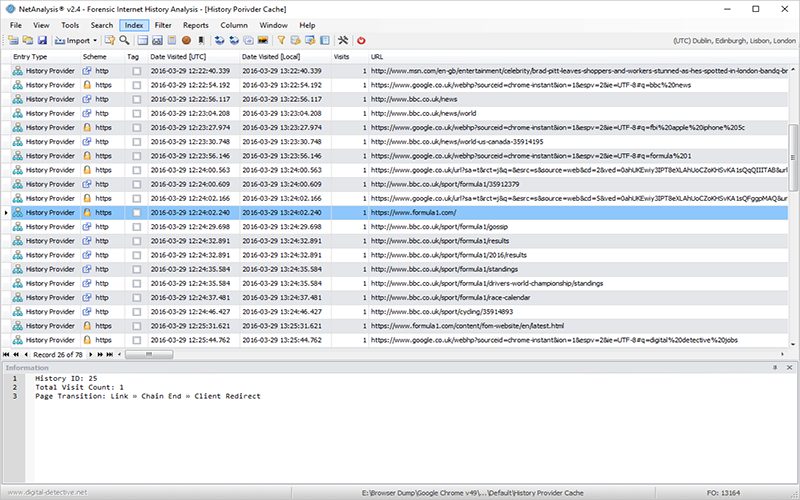Click History Provider icon in bbc.co.uk/news row

(x=18, y=99)
